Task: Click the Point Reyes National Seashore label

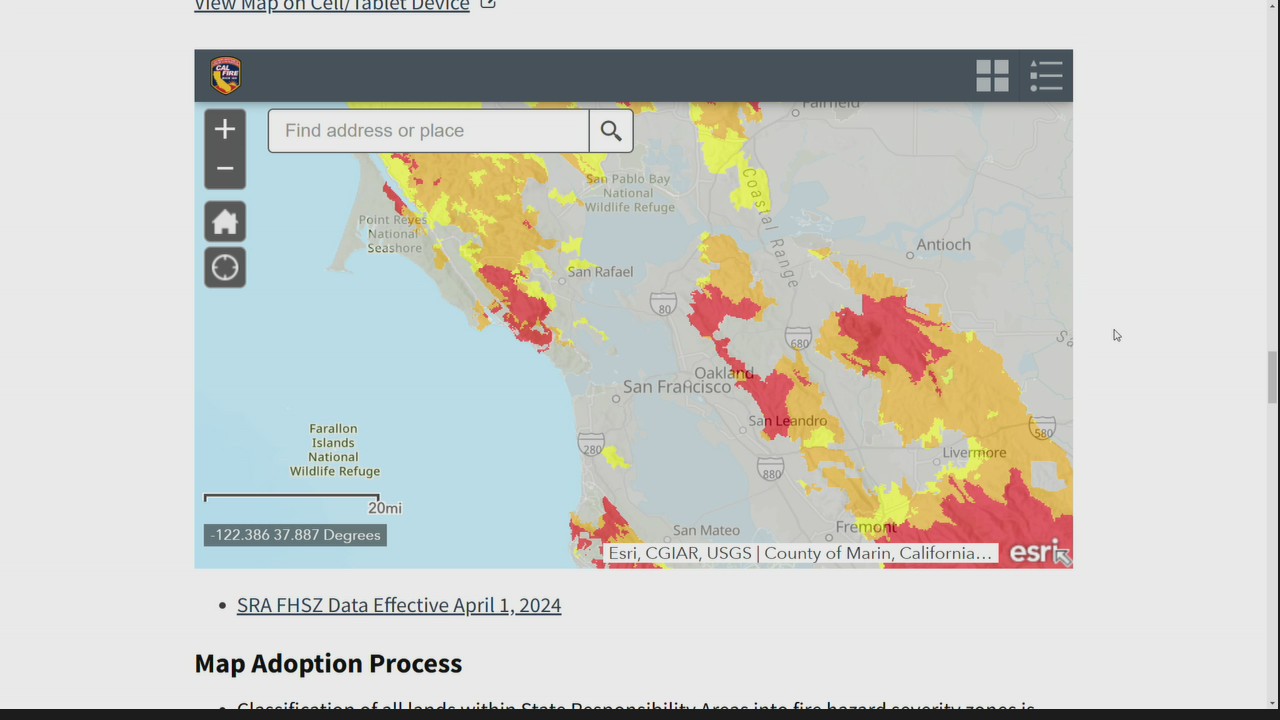Action: [393, 234]
